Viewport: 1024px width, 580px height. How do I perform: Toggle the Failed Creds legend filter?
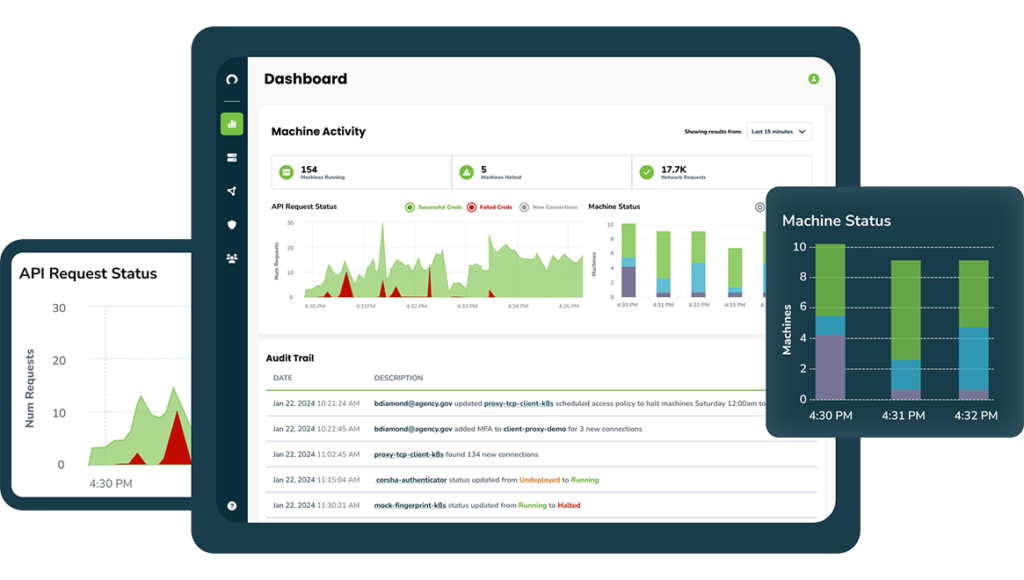click(x=489, y=207)
